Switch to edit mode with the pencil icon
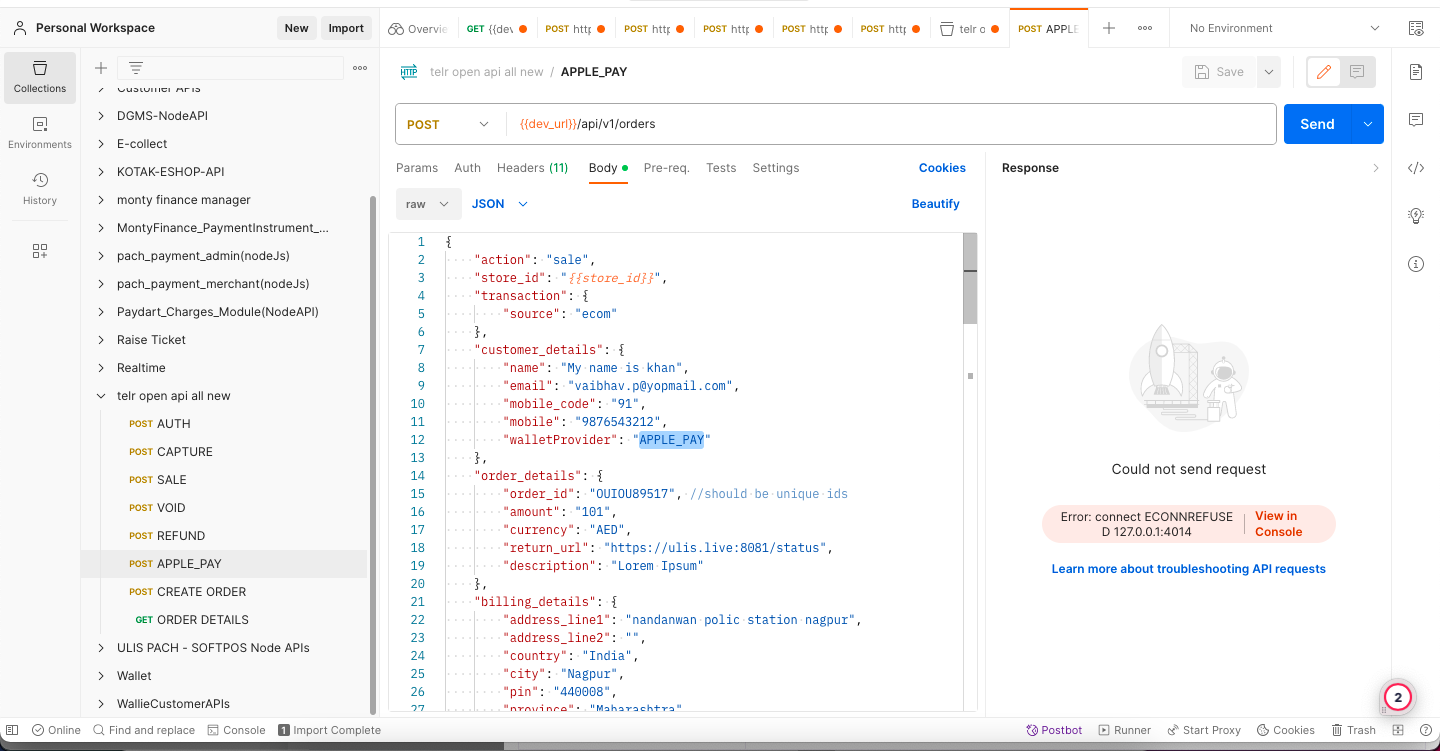1440x751 pixels. [1324, 72]
